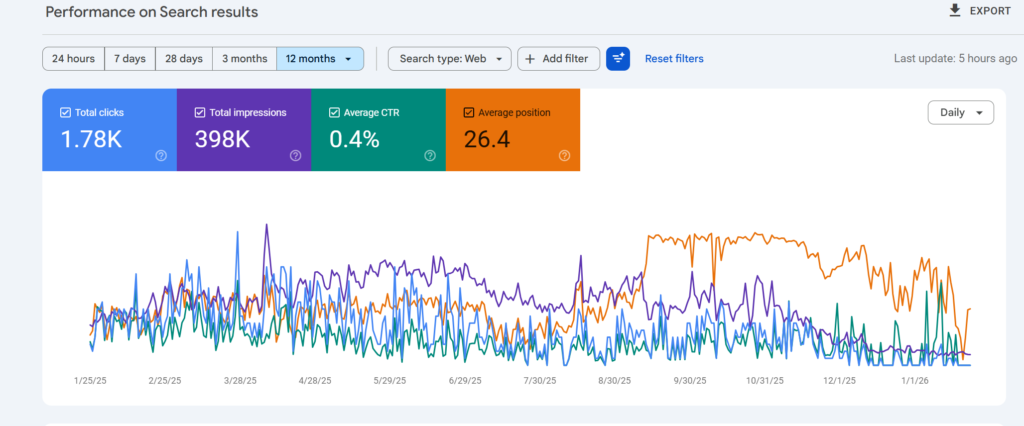This screenshot has height=426, width=1024.
Task: Click help icon on Total impressions card
Action: pyautogui.click(x=295, y=155)
